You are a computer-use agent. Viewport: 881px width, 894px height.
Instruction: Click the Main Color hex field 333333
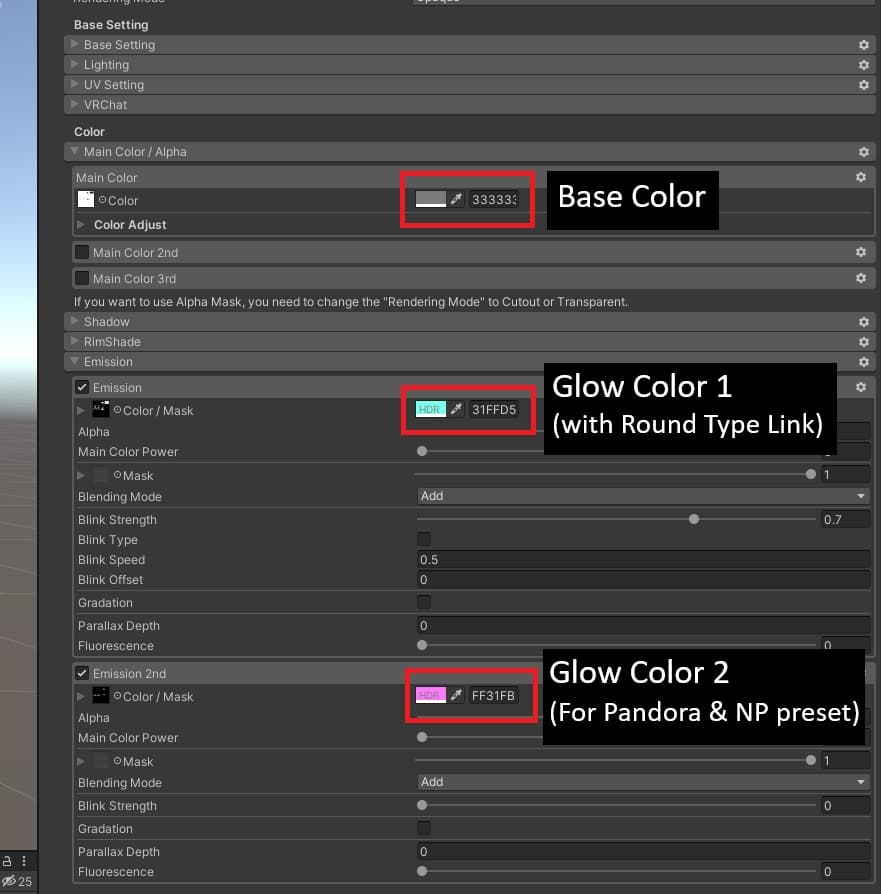point(494,200)
